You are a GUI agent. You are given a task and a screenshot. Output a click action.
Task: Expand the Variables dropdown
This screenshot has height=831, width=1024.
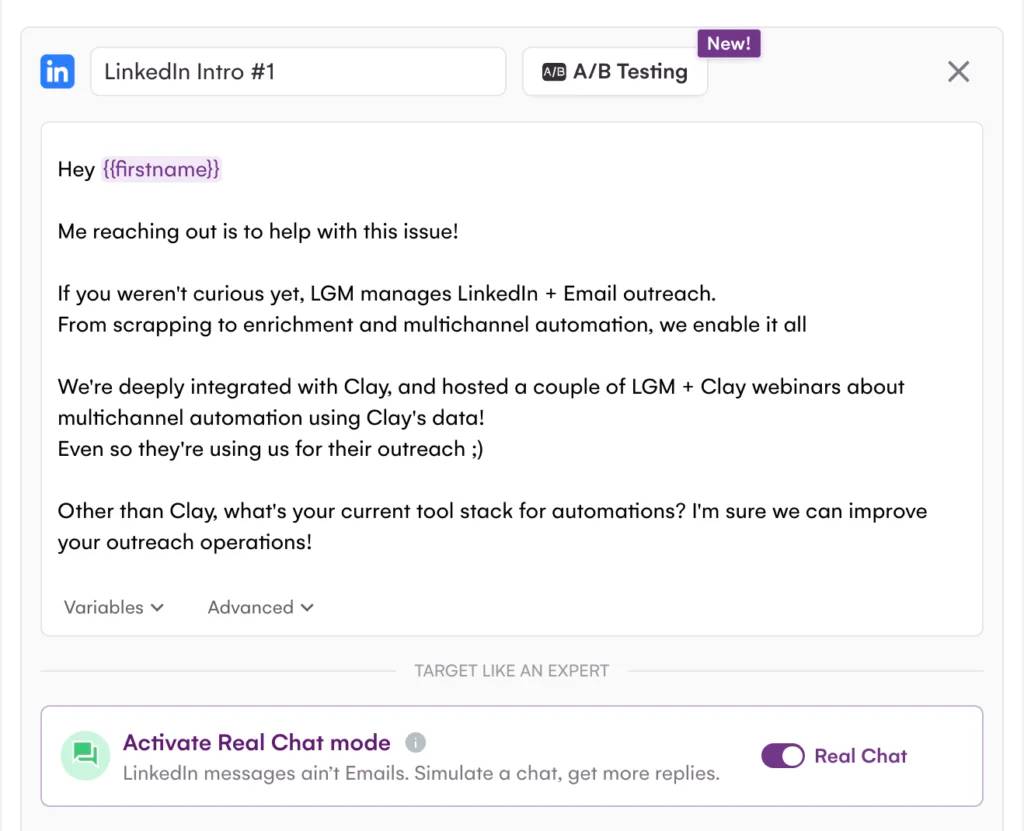click(114, 607)
